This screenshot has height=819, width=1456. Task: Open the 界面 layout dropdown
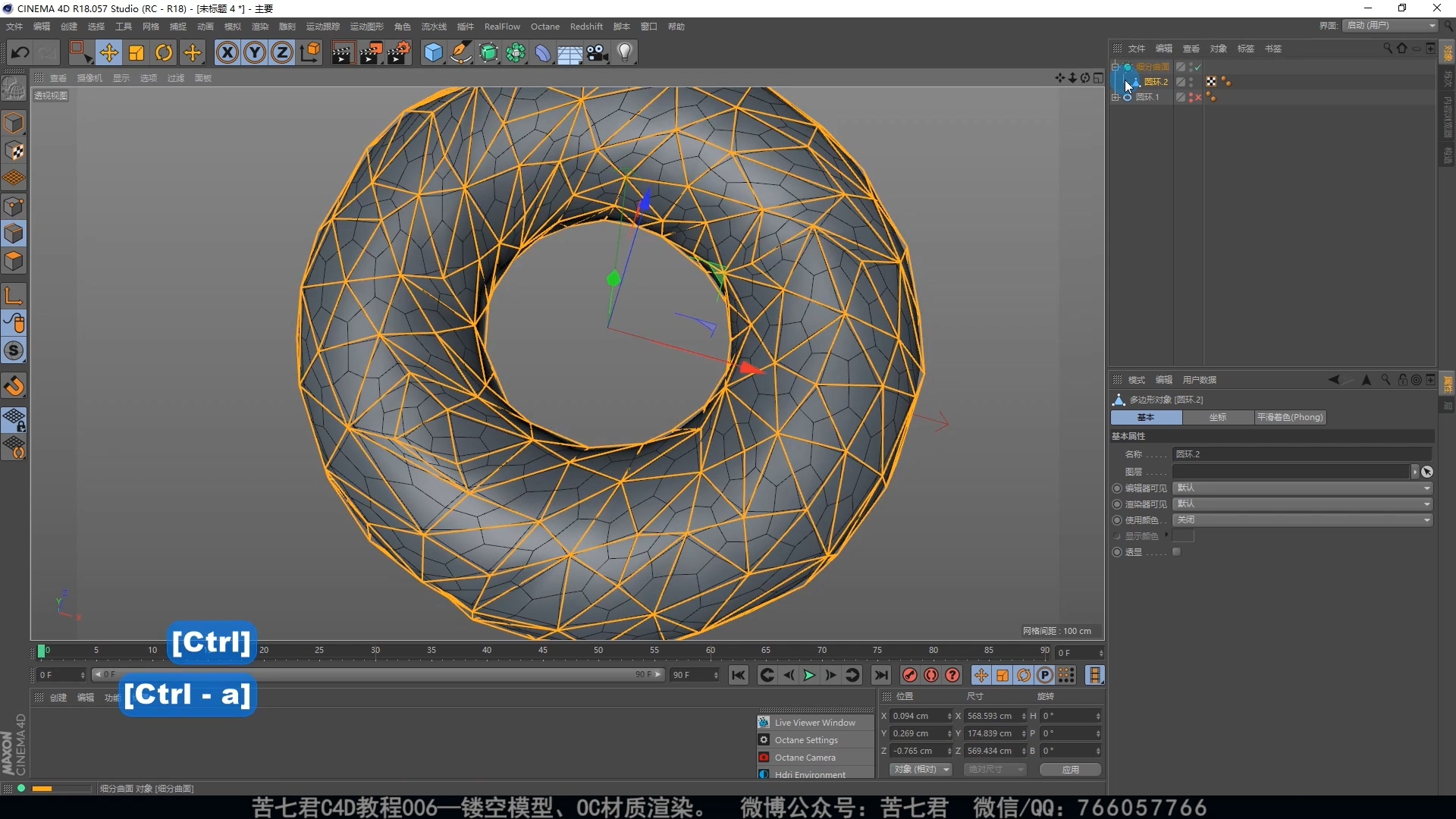[1391, 26]
